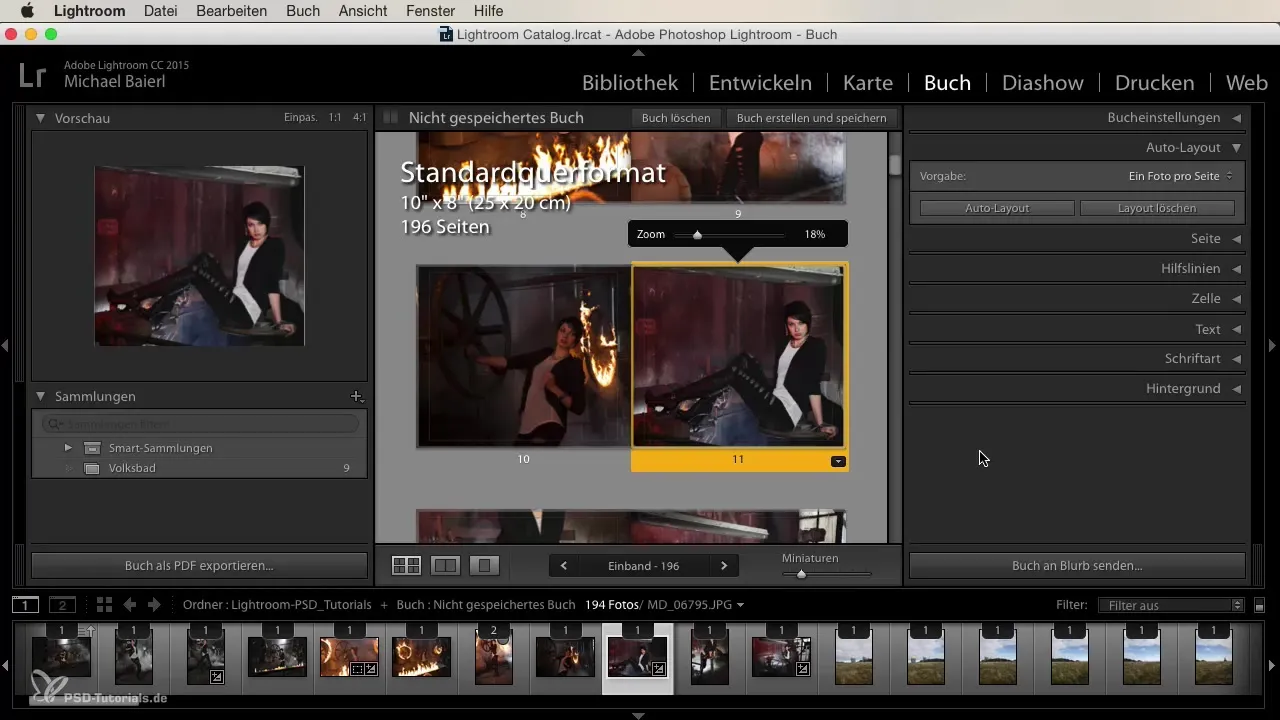This screenshot has width=1280, height=720.
Task: Collapse the Sammlungen panel
Action: pos(40,397)
